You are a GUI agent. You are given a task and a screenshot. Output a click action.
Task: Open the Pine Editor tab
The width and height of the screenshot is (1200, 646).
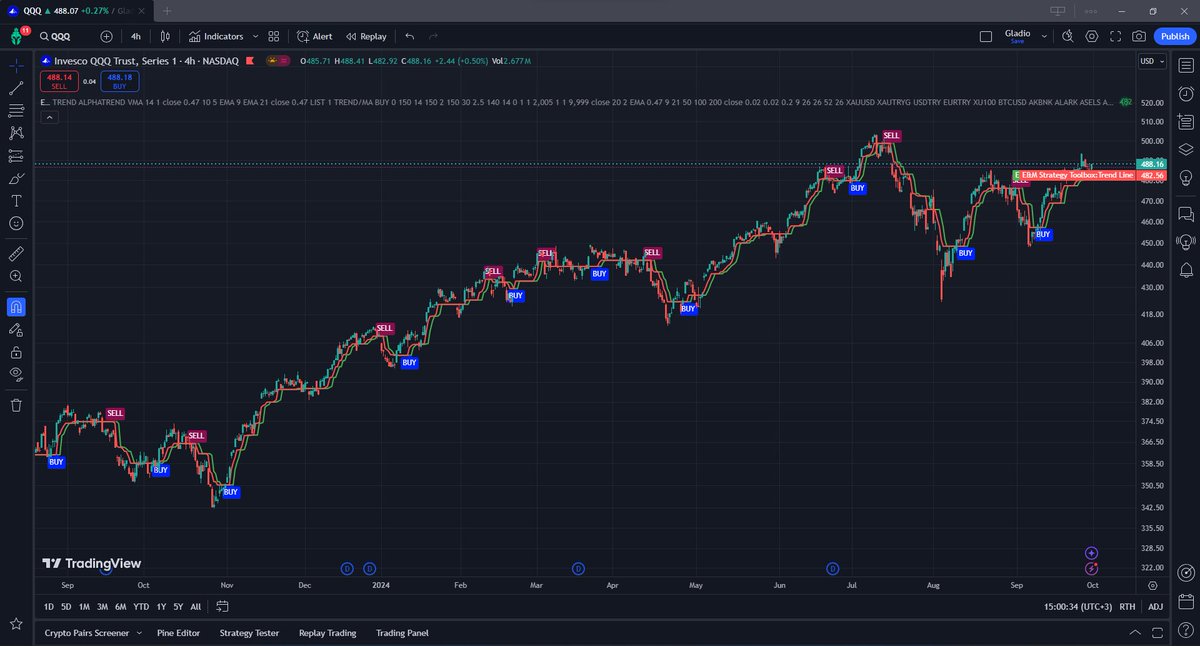tap(178, 633)
